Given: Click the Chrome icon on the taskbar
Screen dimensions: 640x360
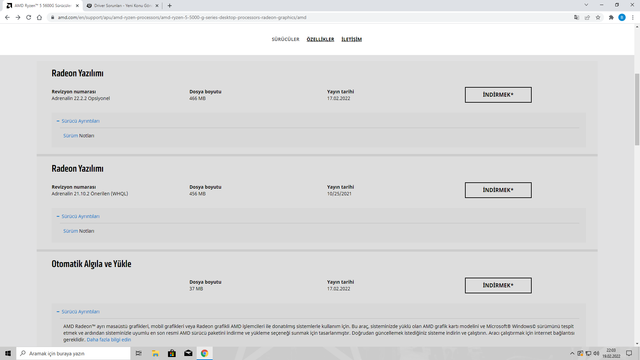Looking at the screenshot, I should pyautogui.click(x=204, y=353).
